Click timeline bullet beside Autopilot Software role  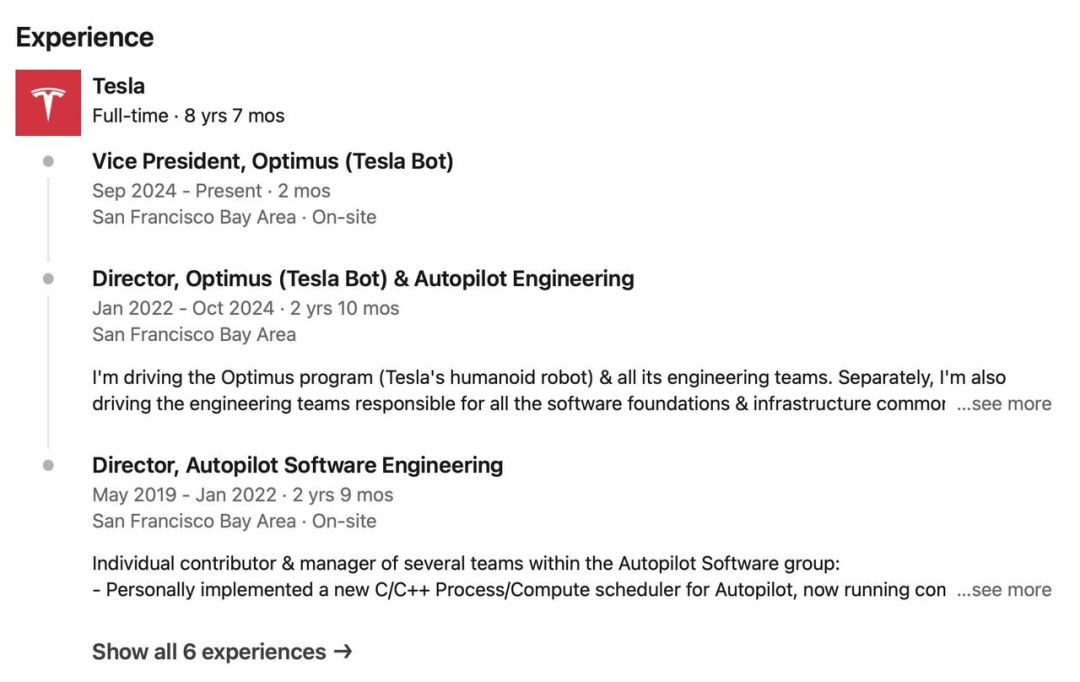pyautogui.click(x=48, y=465)
